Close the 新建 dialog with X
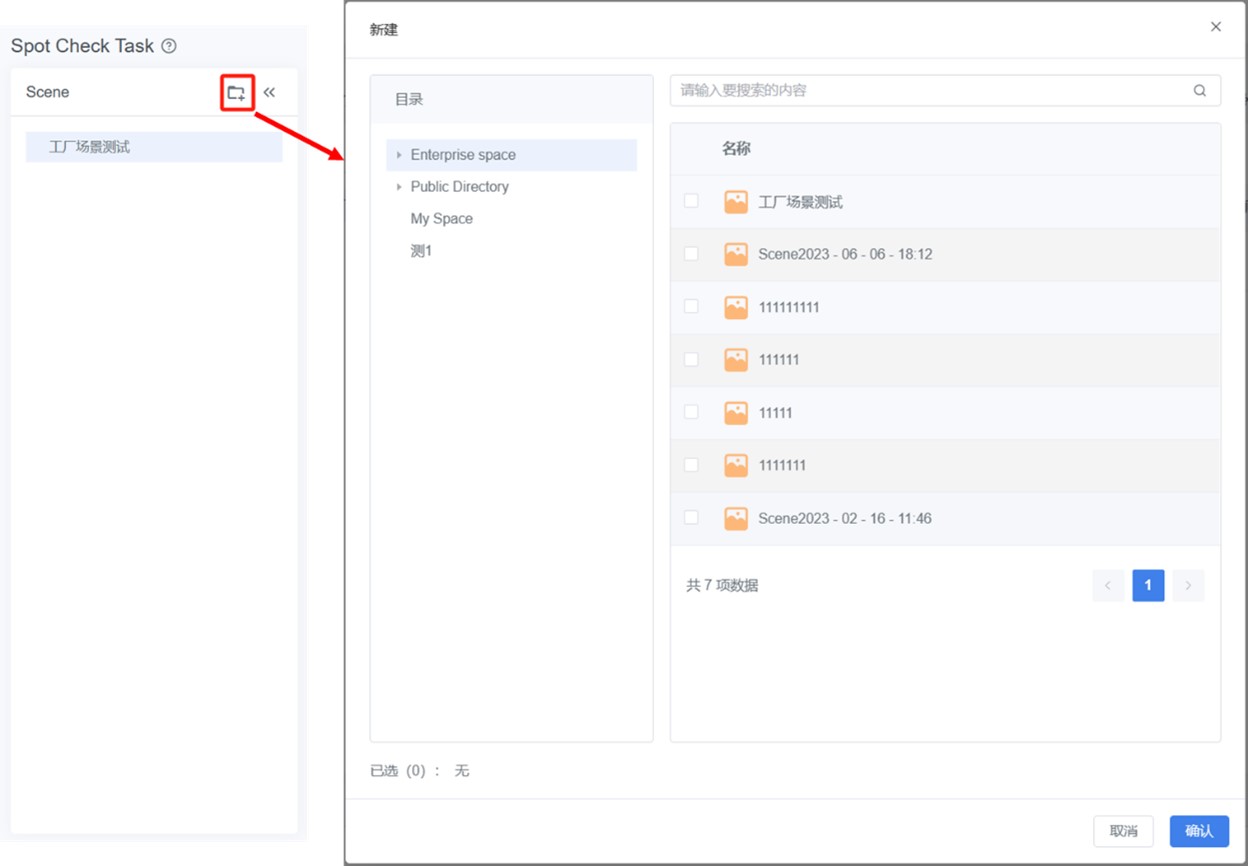Image resolution: width=1248 pixels, height=866 pixels. coord(1216,27)
